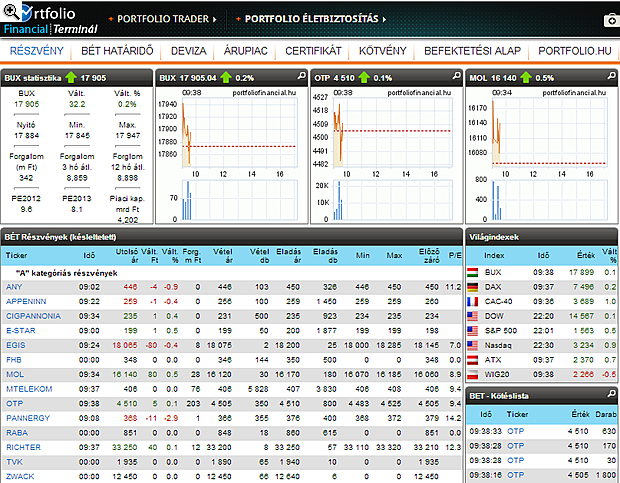
Task: Open the CERTIFIKÁT tab
Action: tap(313, 51)
